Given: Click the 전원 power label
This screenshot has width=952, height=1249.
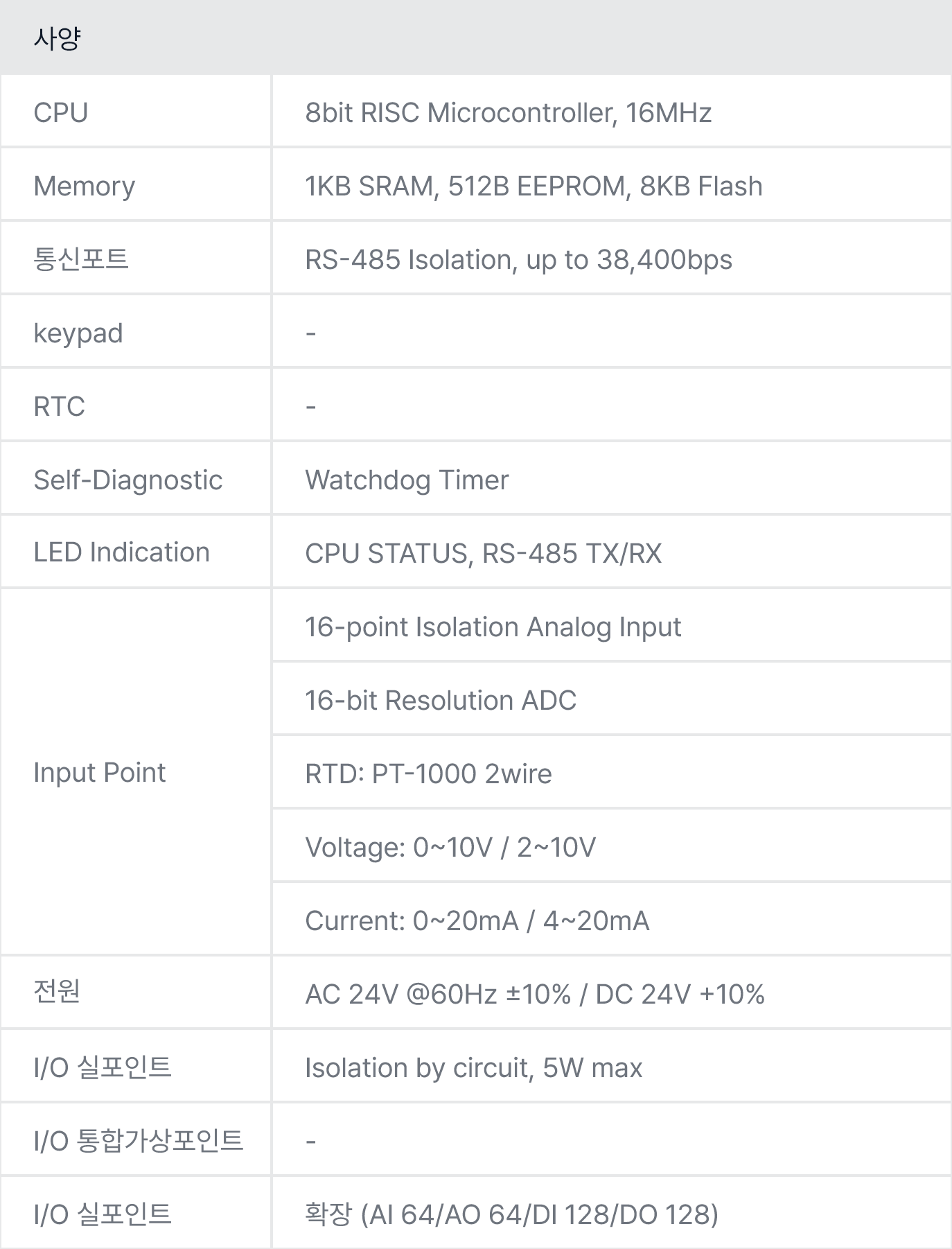Looking at the screenshot, I should [x=57, y=990].
